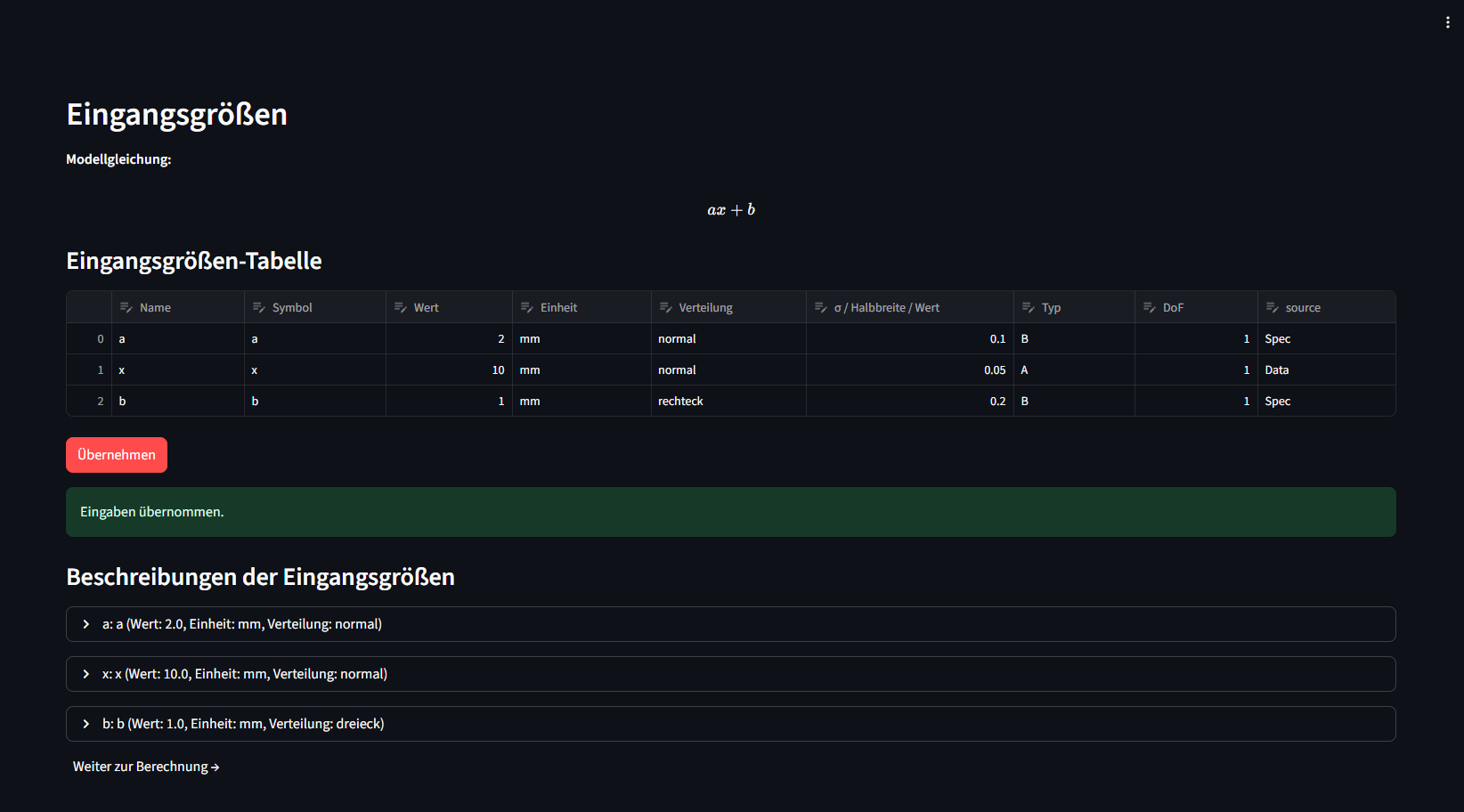The image size is (1464, 812).
Task: Click the edit icon beside Einheit header
Action: 527,307
